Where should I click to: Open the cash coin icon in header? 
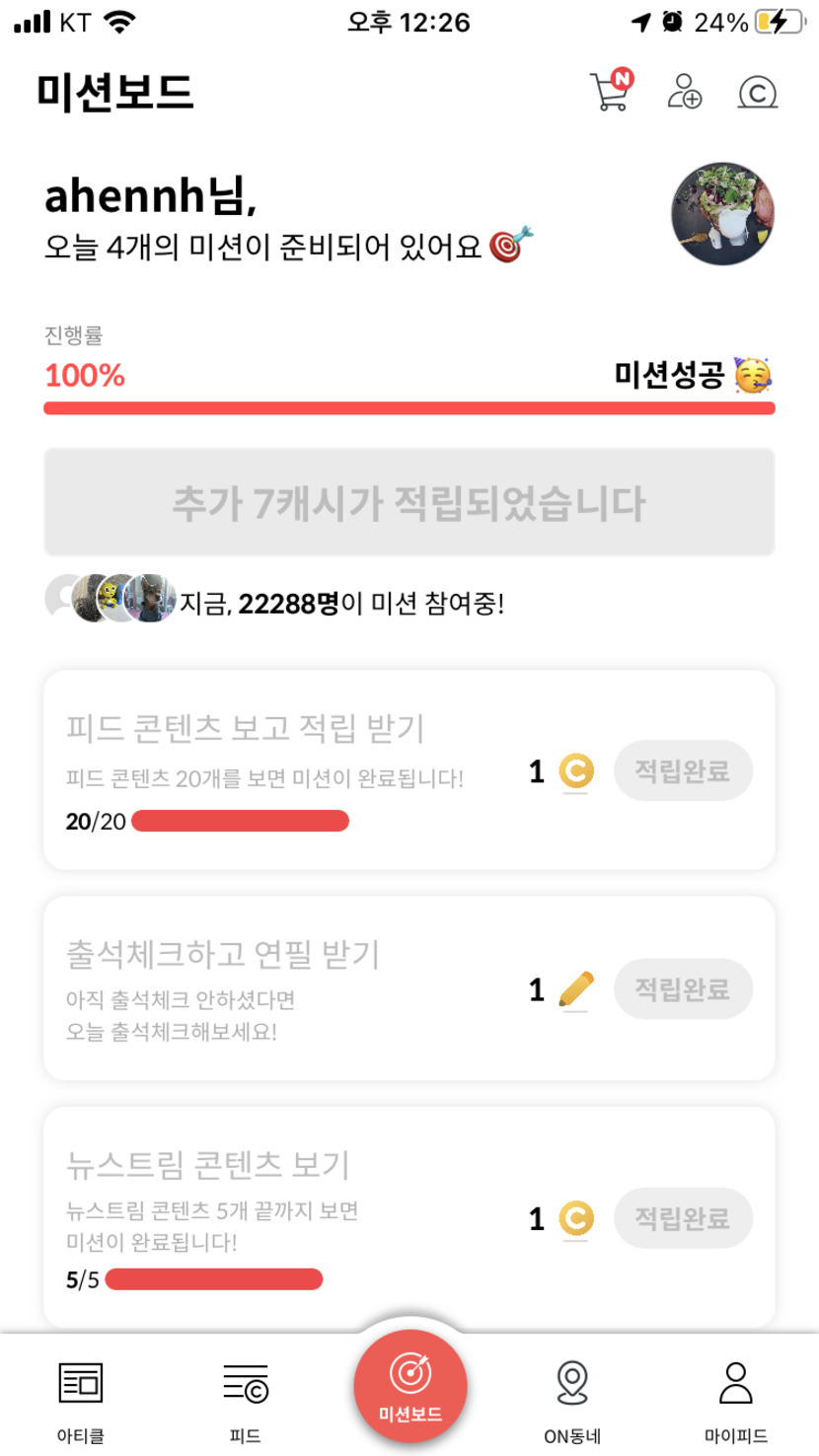coord(758,92)
